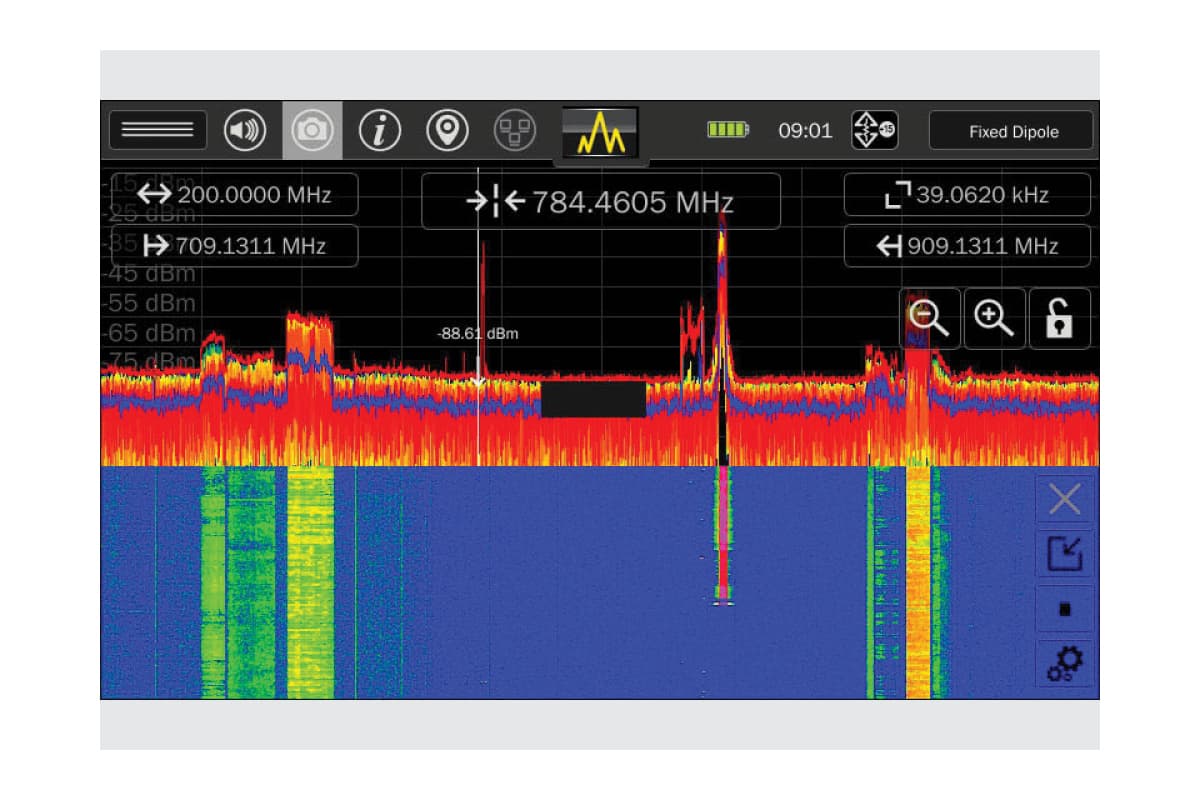Select the network devices icon
Image resolution: width=1200 pixels, height=800 pixels.
[x=515, y=131]
